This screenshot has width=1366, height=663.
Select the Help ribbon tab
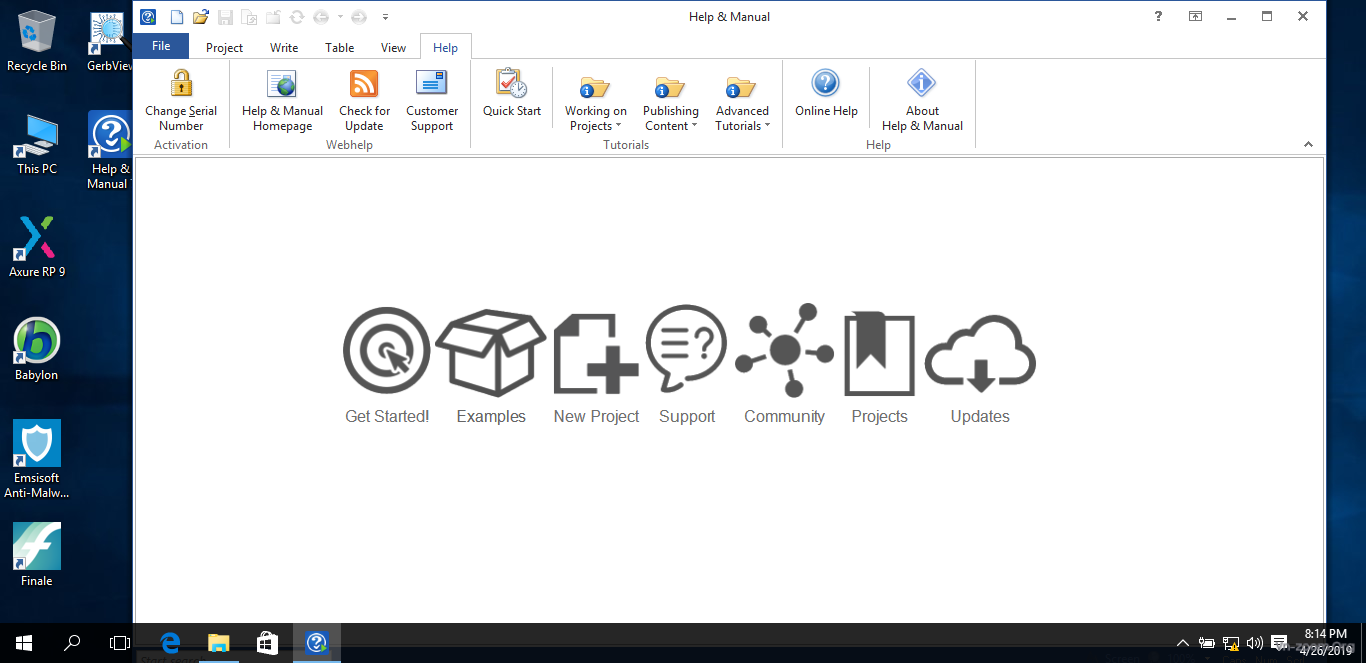tap(446, 47)
